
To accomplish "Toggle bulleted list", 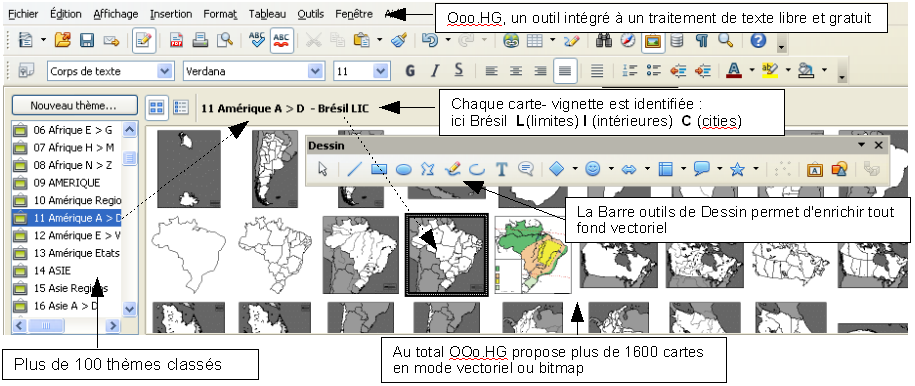I will click(654, 71).
